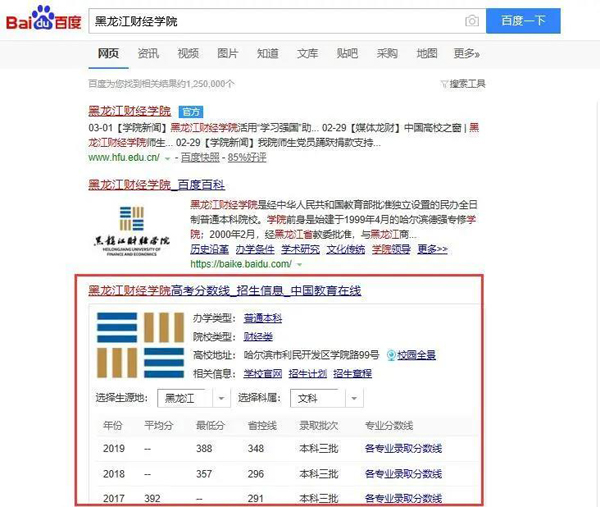This screenshot has height=507, width=600.
Task: Open the 历史沿革 sublink
Action: click(x=210, y=249)
